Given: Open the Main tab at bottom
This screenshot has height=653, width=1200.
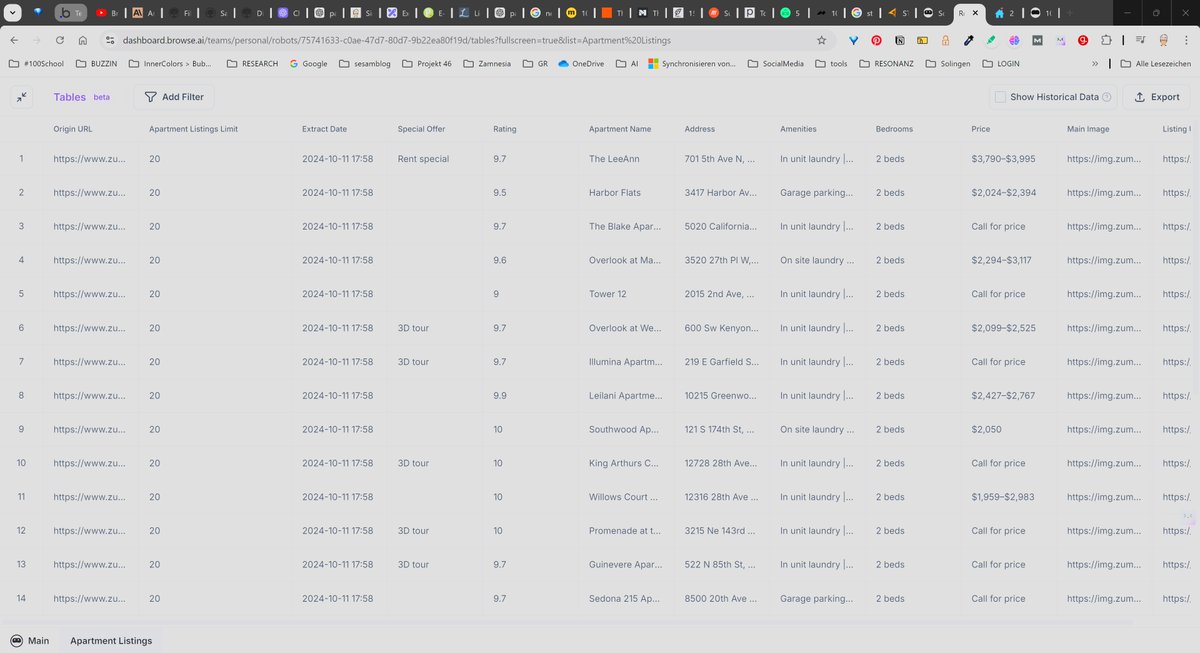Looking at the screenshot, I should click(x=29, y=640).
